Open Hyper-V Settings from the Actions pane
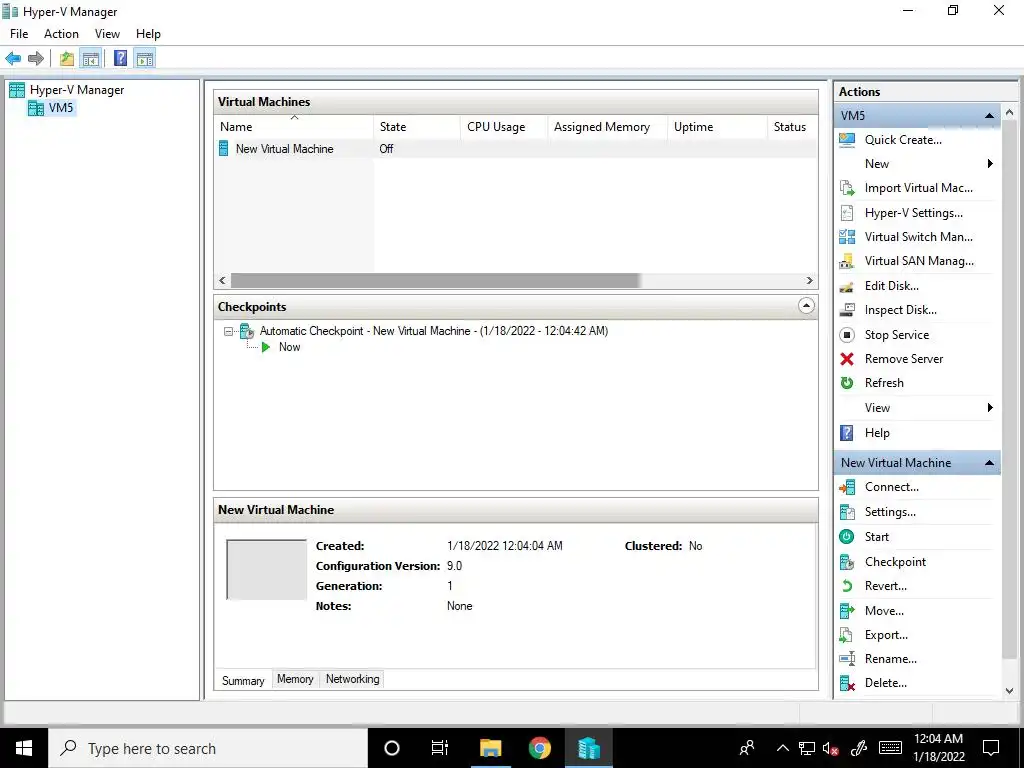 tap(913, 213)
